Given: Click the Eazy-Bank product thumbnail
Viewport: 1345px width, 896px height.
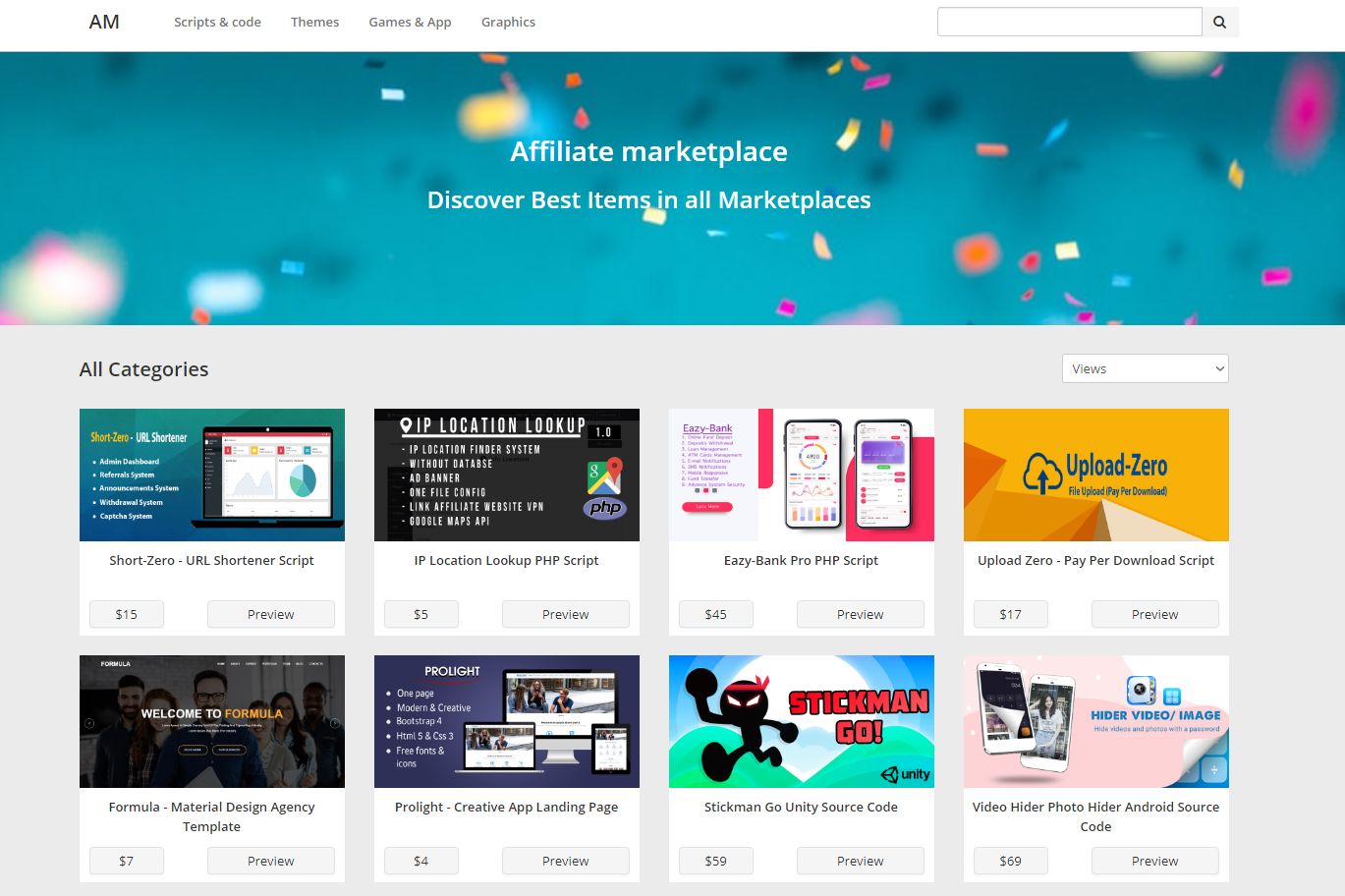Looking at the screenshot, I should pos(802,475).
